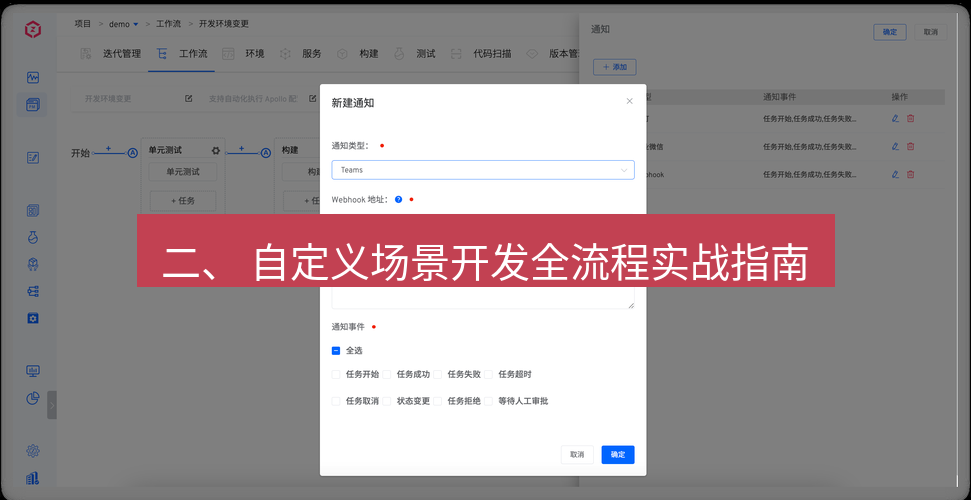Open the pie chart insights sidebar icon

point(33,398)
